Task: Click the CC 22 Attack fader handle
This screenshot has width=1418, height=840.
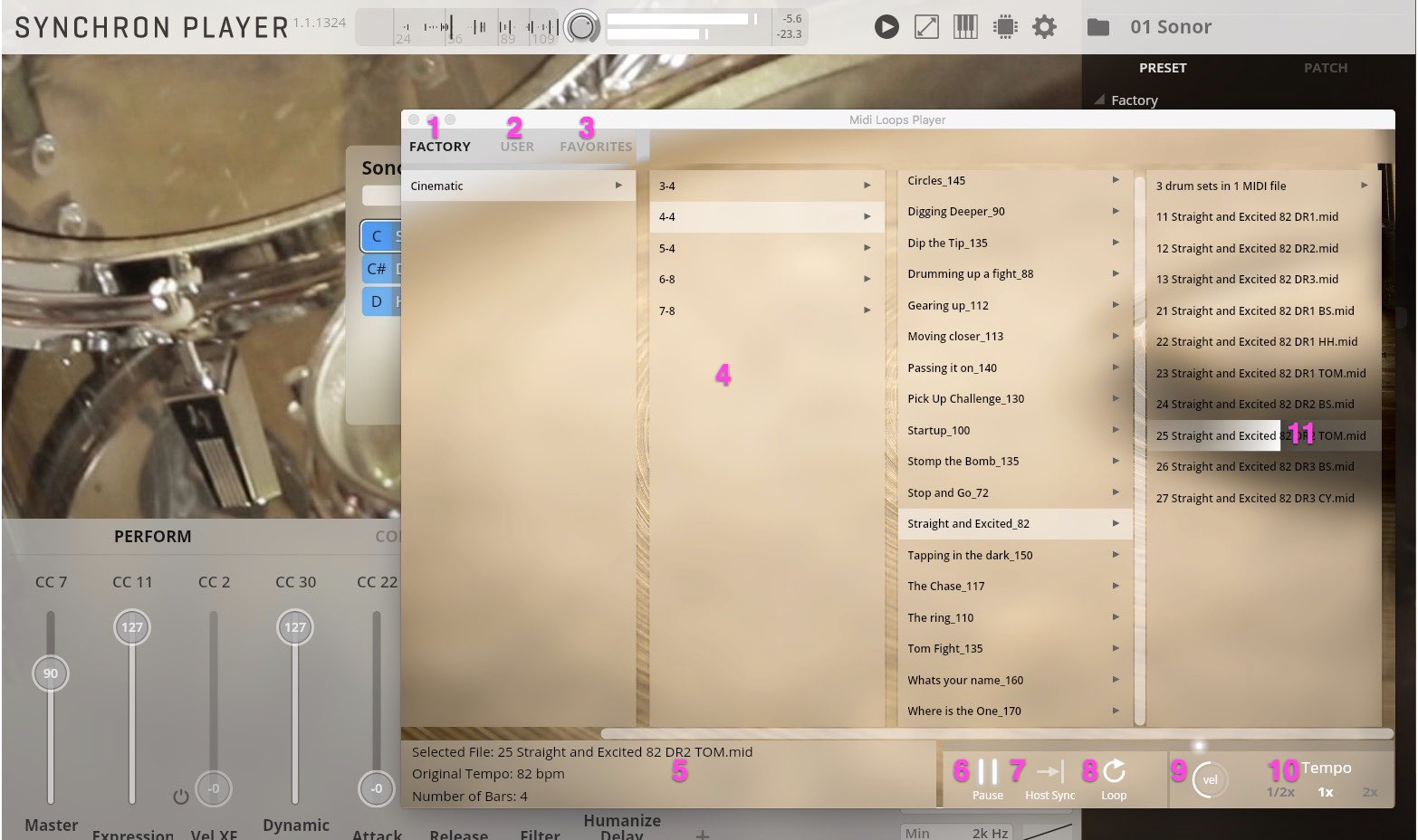Action: point(377,788)
